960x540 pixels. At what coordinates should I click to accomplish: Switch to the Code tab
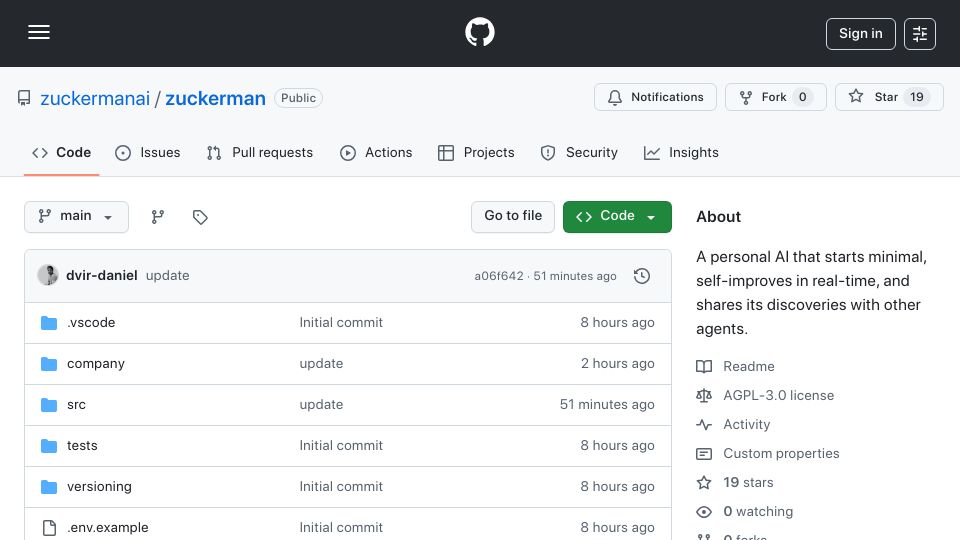tap(61, 152)
